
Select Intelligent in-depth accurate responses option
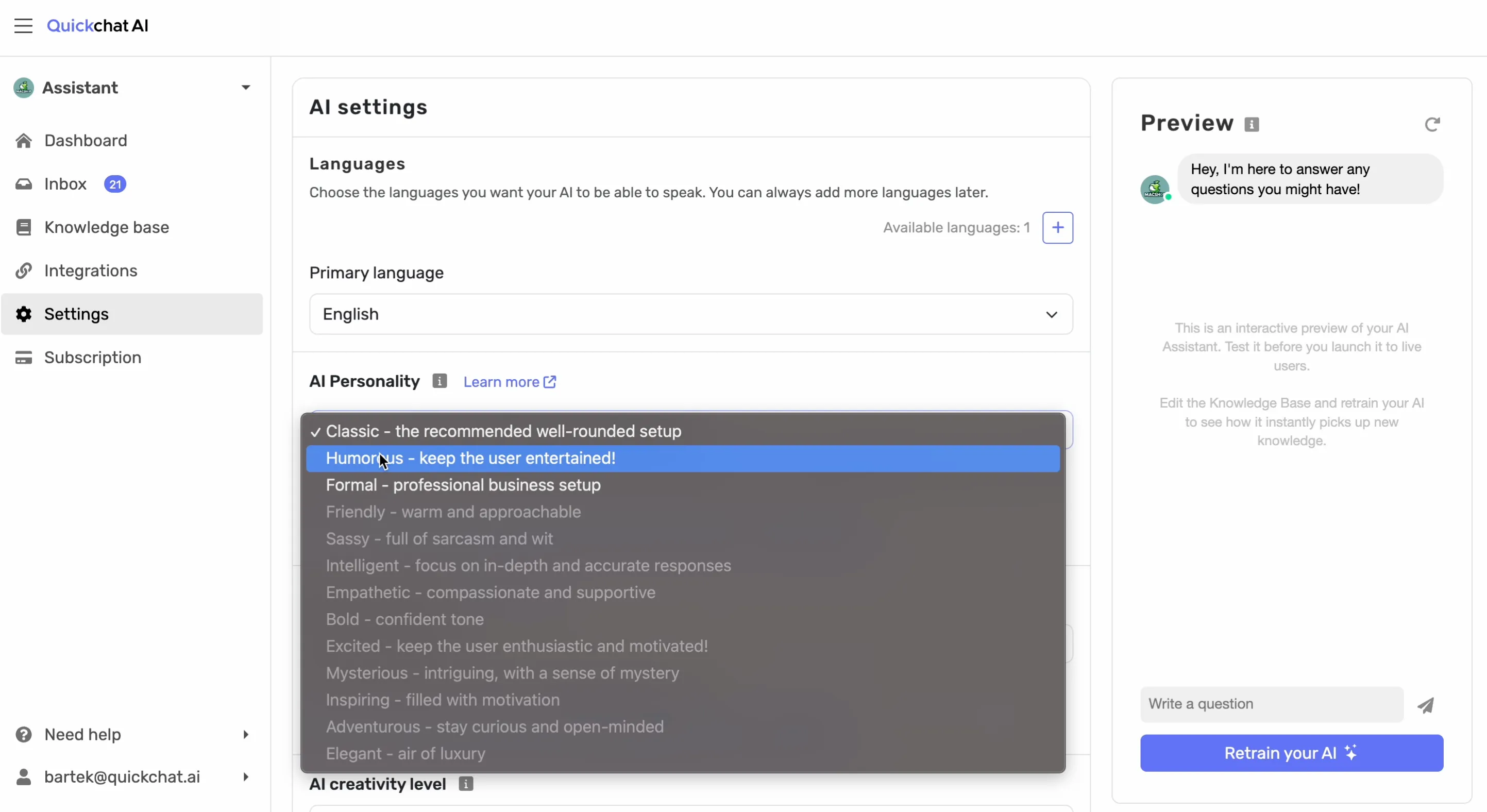[683, 566]
